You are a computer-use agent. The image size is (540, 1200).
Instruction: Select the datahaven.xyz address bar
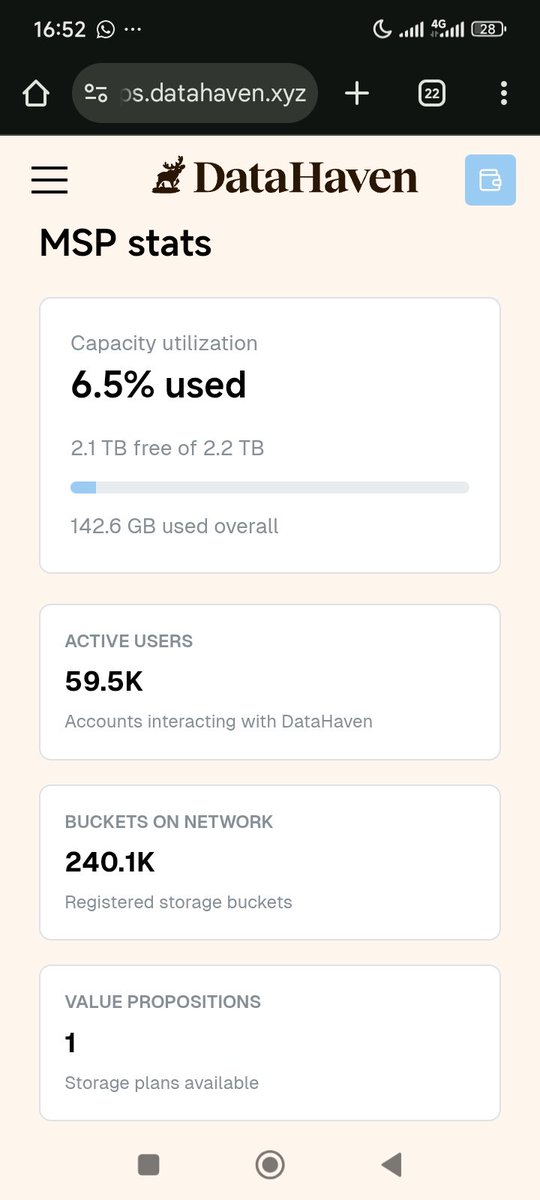pos(195,94)
